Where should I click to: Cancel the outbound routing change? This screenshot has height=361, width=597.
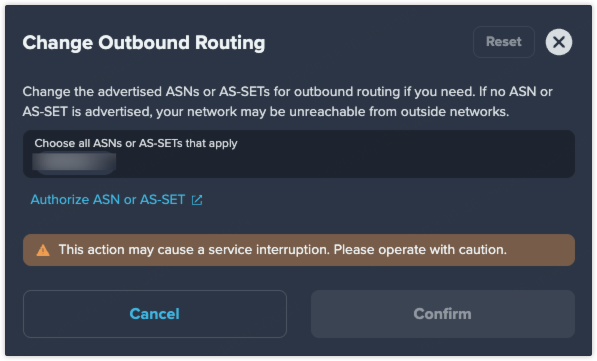[x=155, y=314]
